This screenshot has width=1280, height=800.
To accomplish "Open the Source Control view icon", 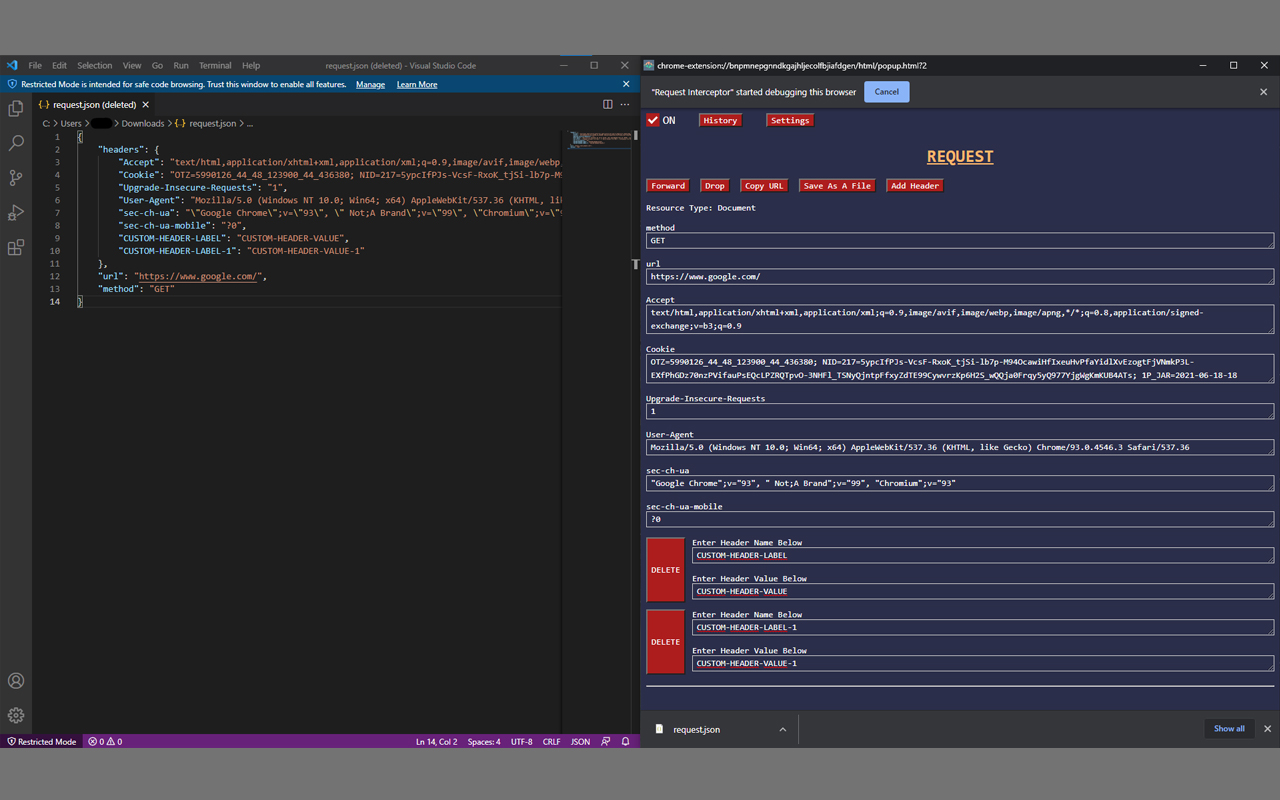I will tap(16, 178).
